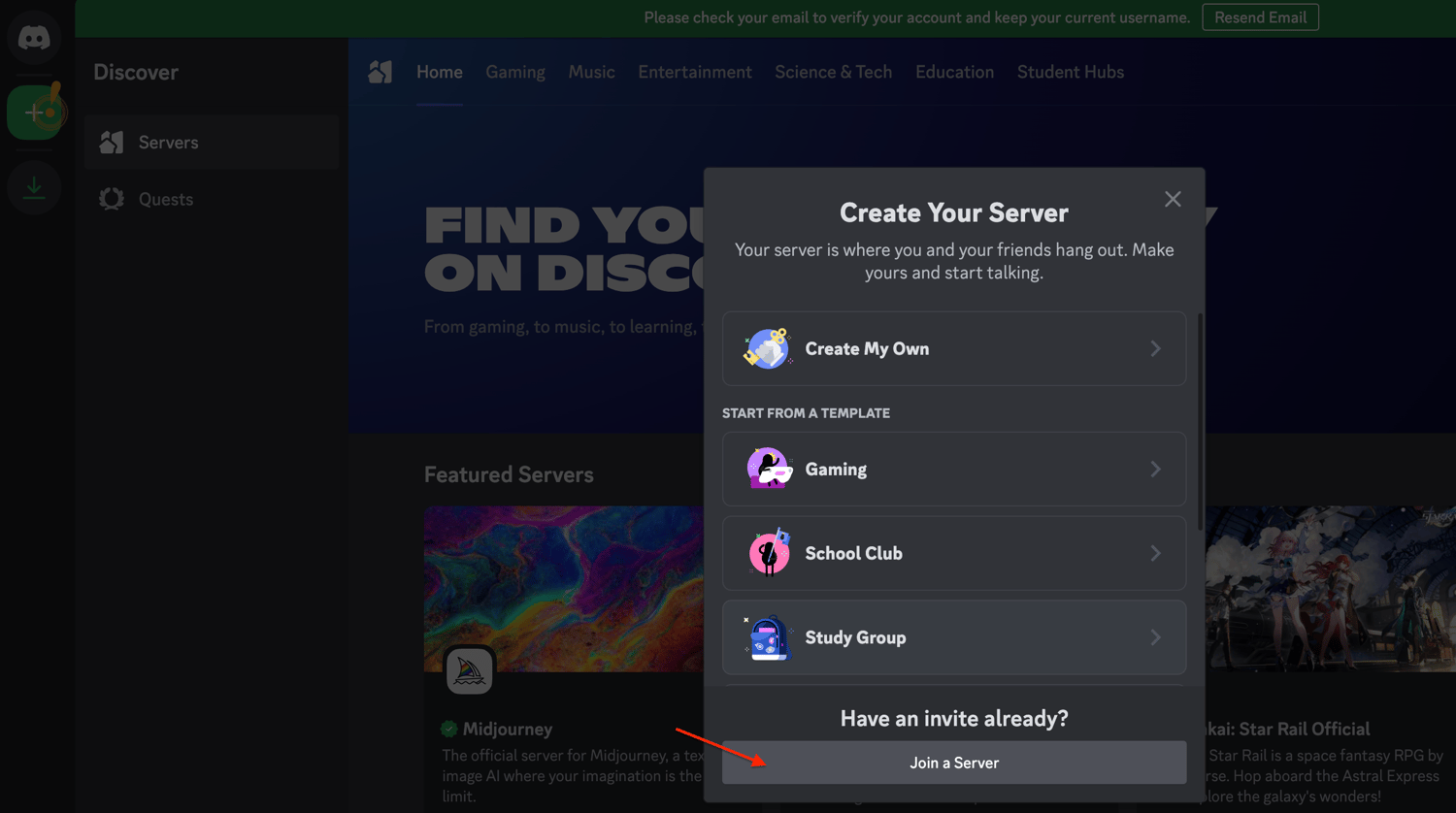Expand the Gaming template chevron

click(x=1155, y=469)
